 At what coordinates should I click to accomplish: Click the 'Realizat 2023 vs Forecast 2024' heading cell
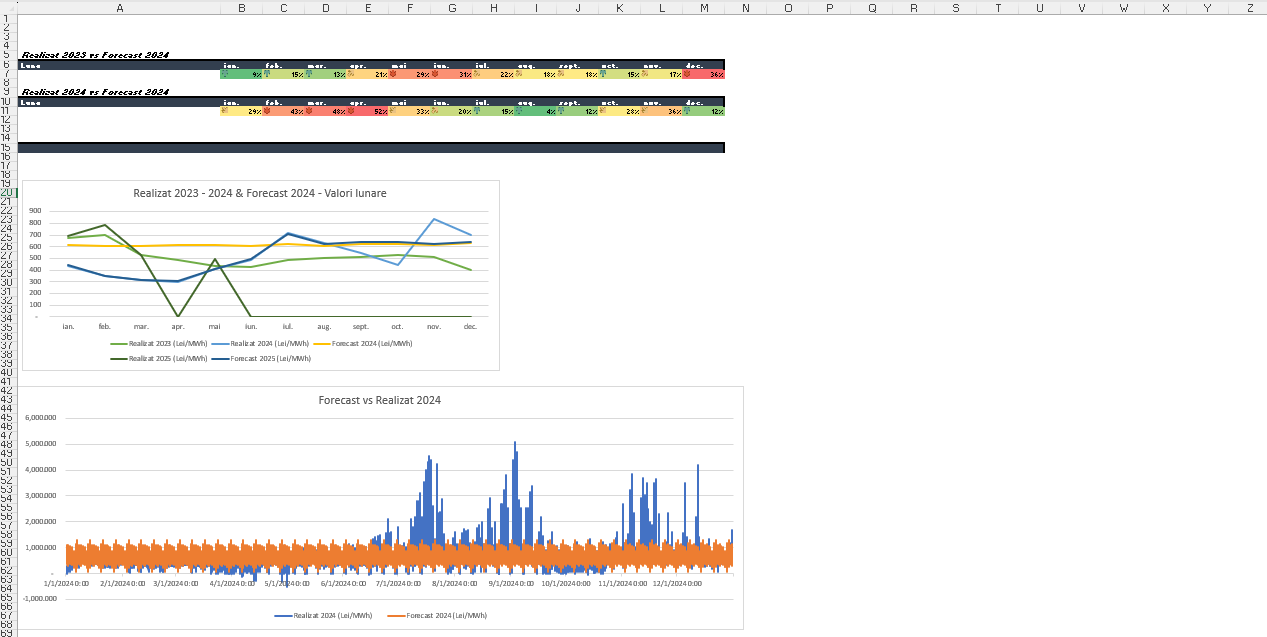point(96,55)
